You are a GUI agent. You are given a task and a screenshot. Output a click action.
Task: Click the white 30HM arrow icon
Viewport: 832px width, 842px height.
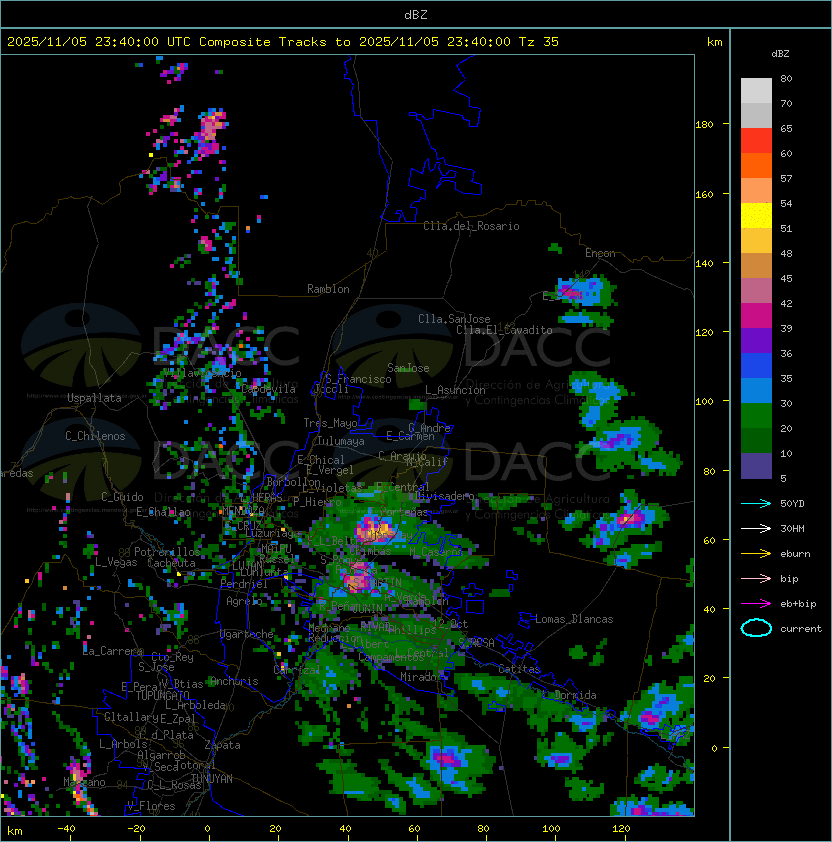(x=756, y=529)
